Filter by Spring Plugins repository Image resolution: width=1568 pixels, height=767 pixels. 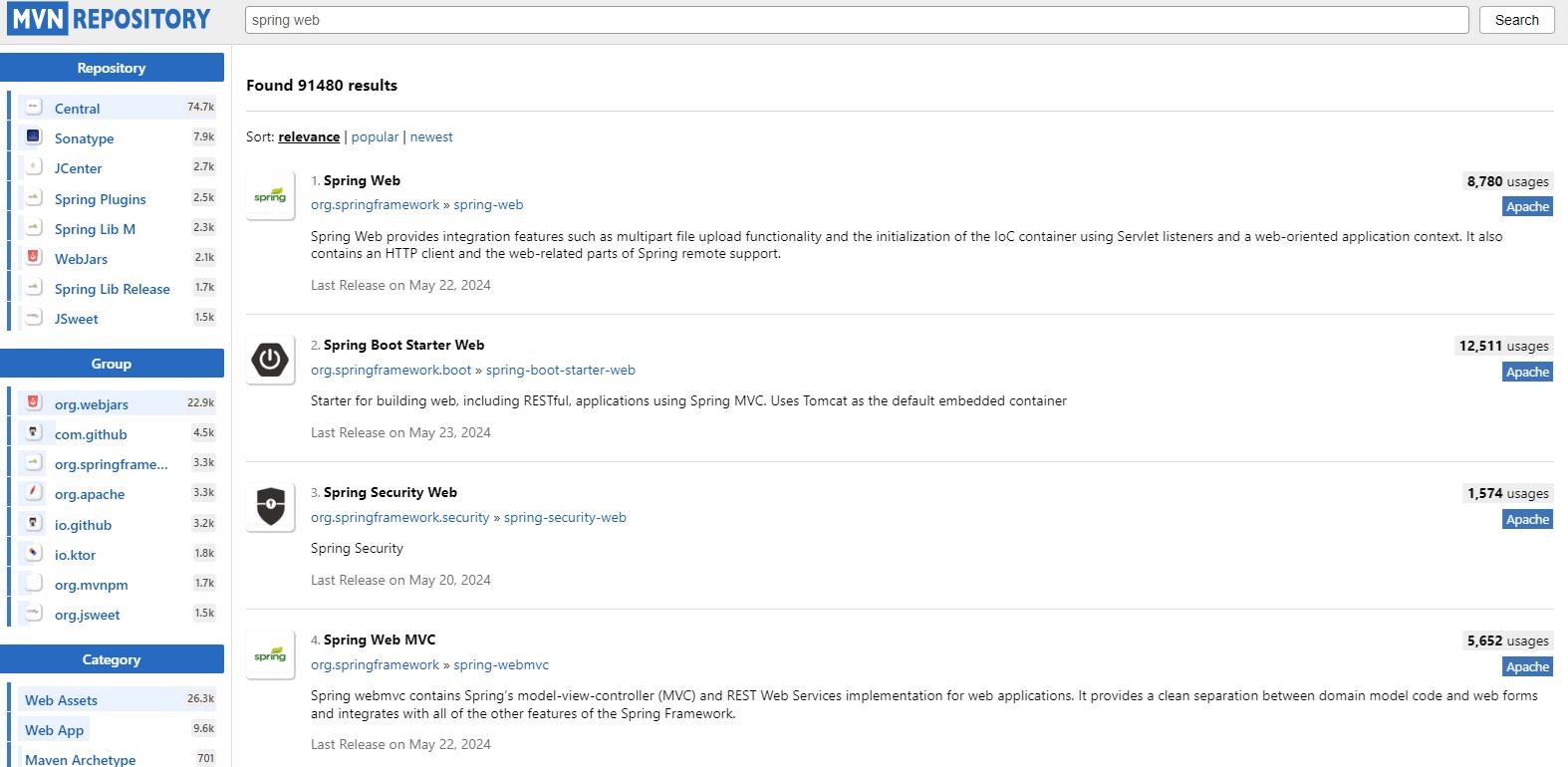point(100,199)
